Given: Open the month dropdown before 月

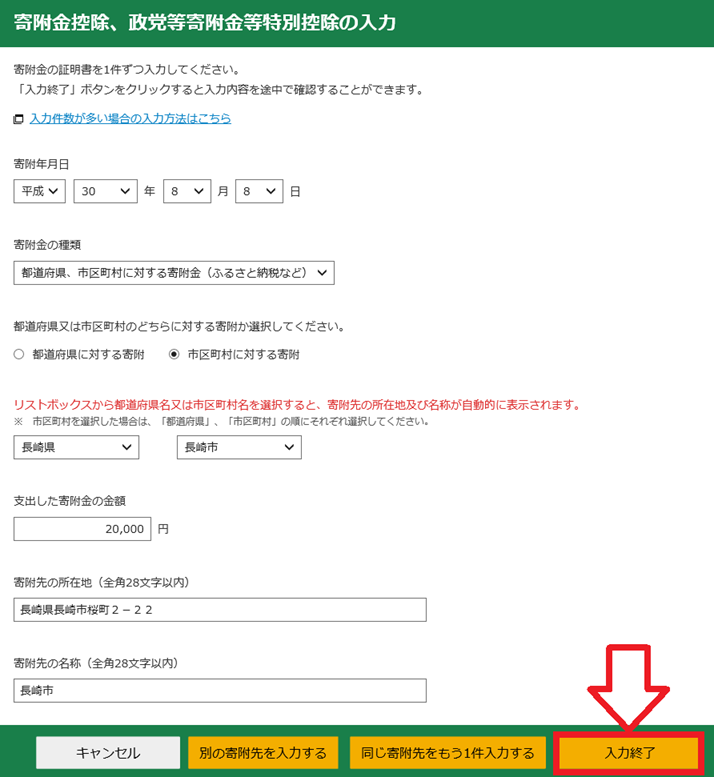Looking at the screenshot, I should 187,191.
